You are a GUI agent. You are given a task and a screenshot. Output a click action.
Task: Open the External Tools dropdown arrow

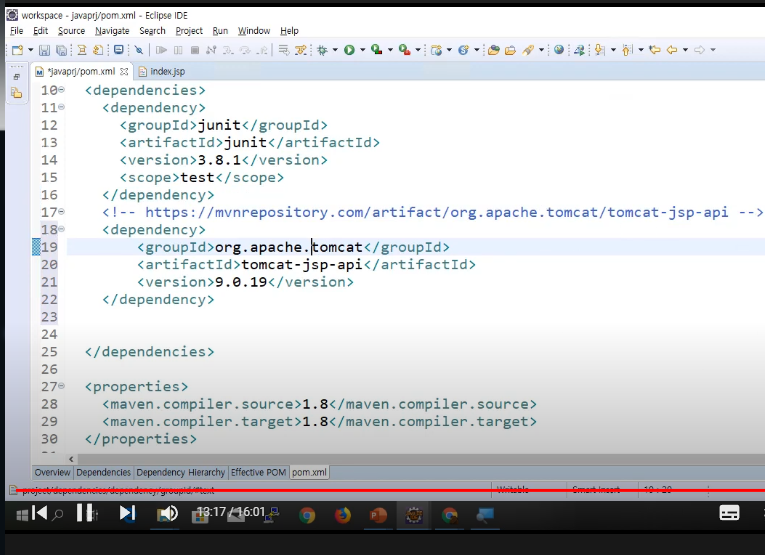coord(418,50)
